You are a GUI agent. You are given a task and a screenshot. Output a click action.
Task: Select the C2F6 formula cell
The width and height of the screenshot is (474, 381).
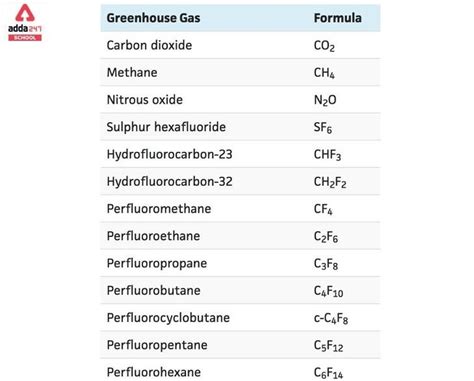[x=326, y=237]
